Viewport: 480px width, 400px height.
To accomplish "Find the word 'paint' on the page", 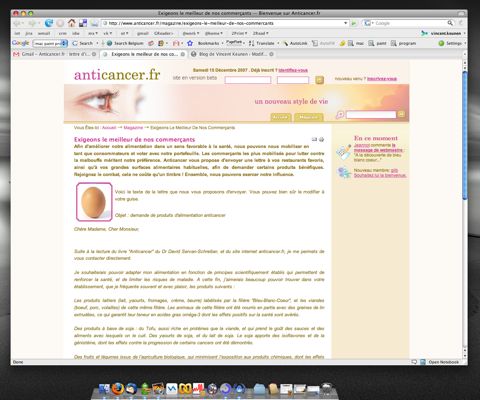I will click(377, 43).
